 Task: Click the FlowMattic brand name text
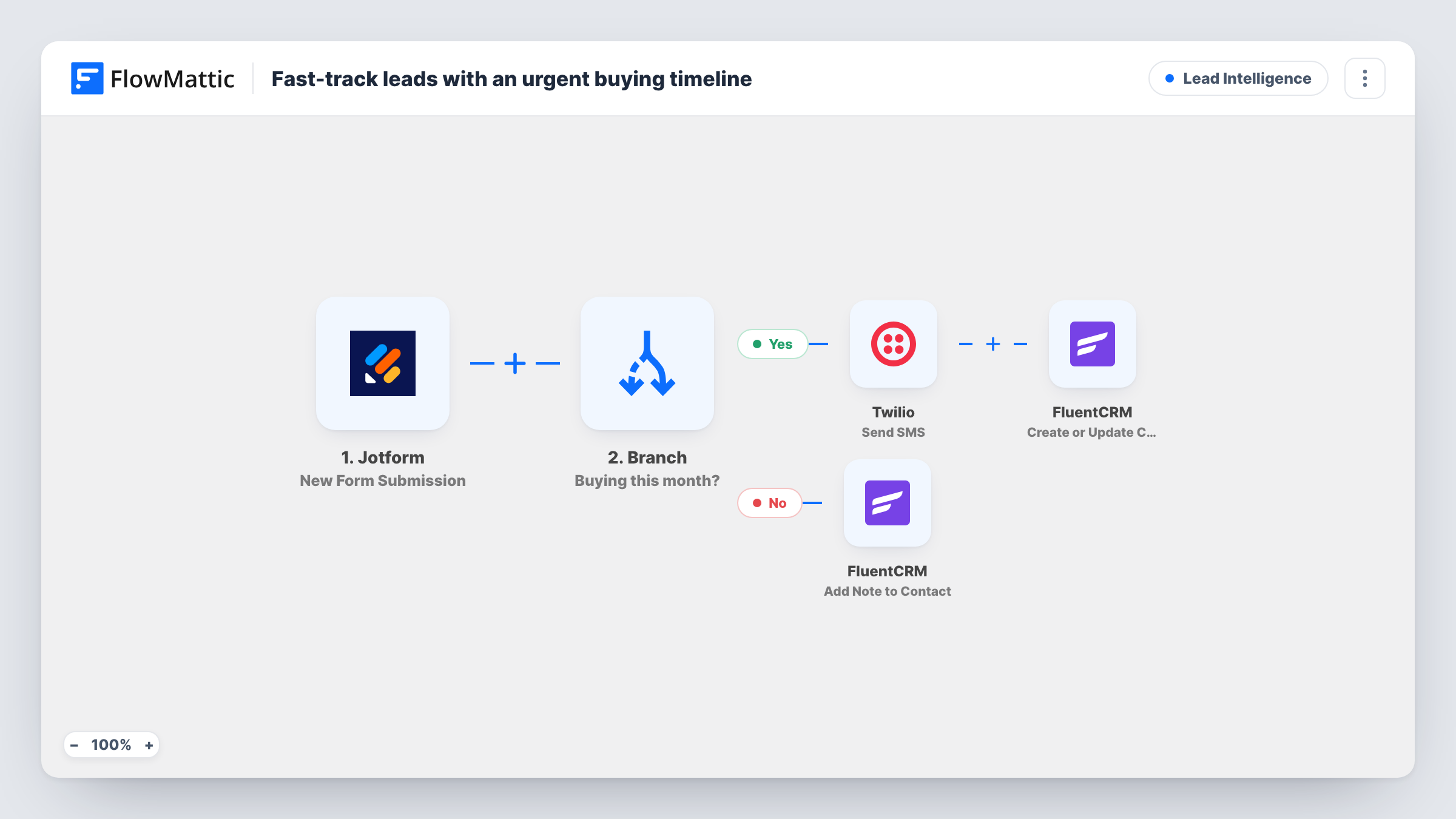172,79
